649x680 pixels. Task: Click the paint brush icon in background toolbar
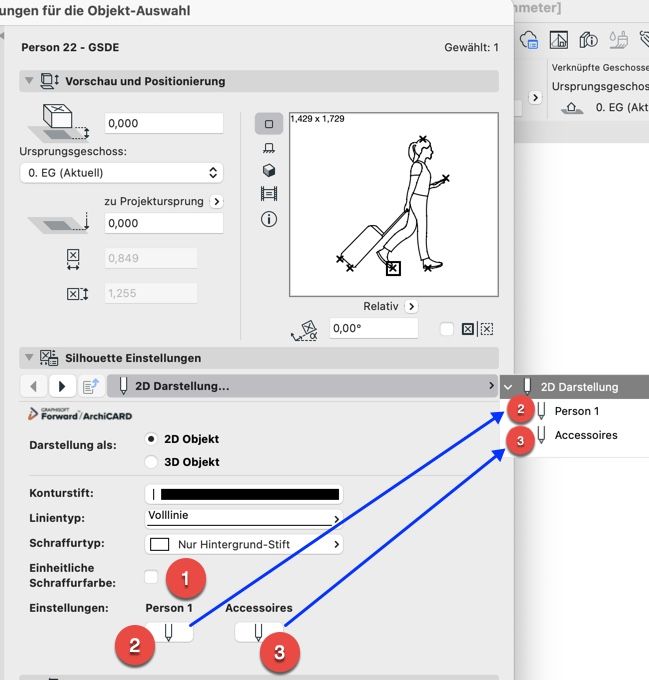(619, 40)
